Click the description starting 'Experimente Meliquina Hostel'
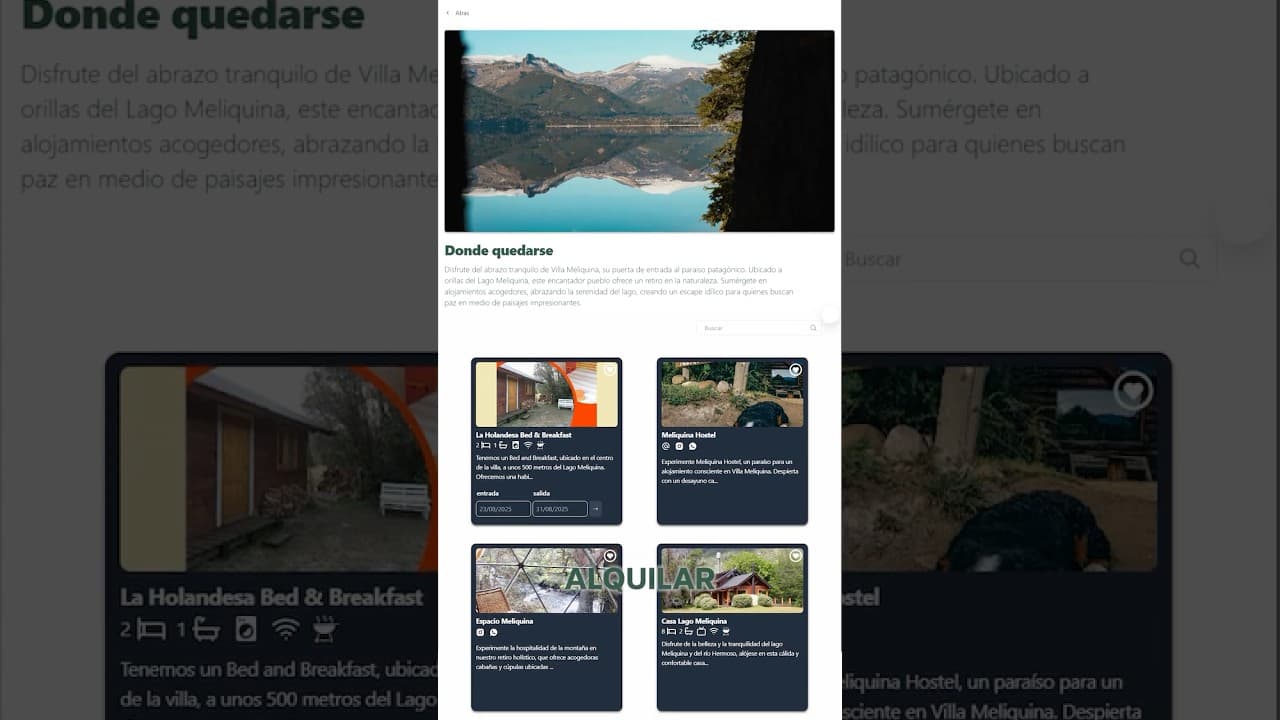This screenshot has height=720, width=1280. point(730,470)
